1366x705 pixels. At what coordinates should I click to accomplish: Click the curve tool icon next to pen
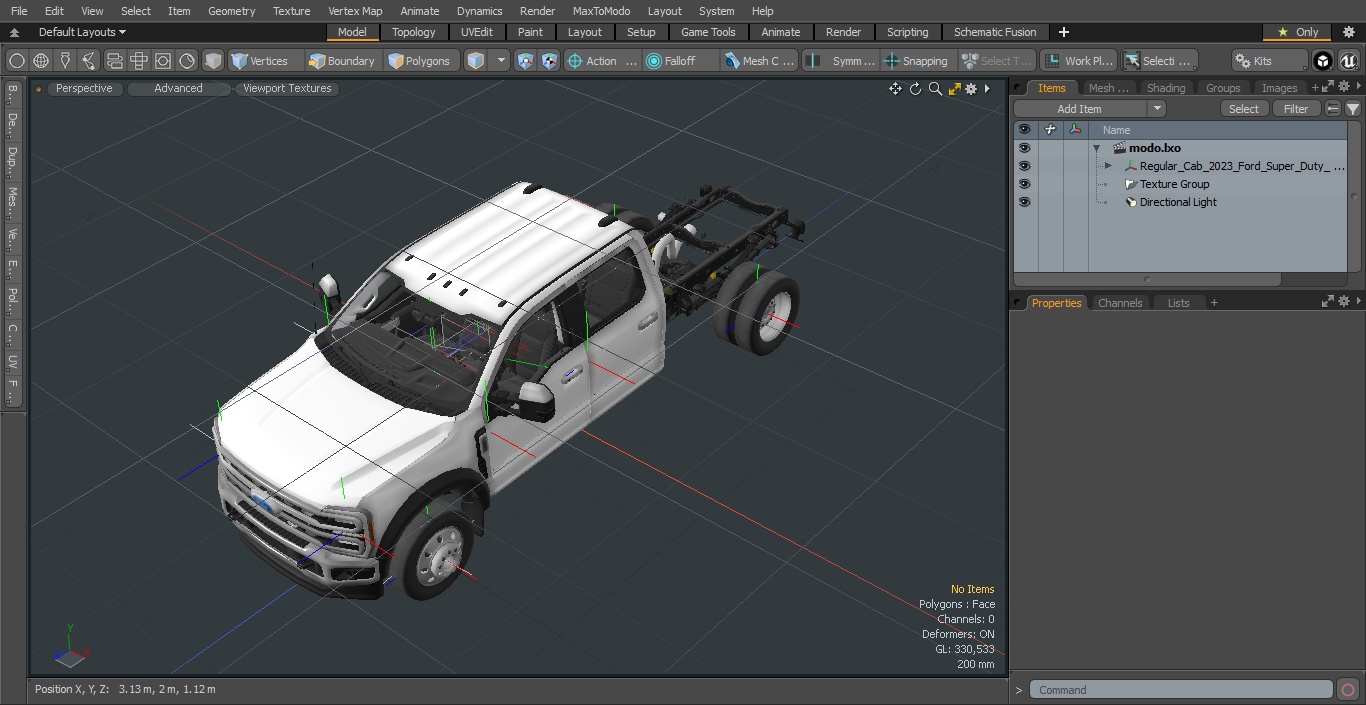[x=89, y=61]
